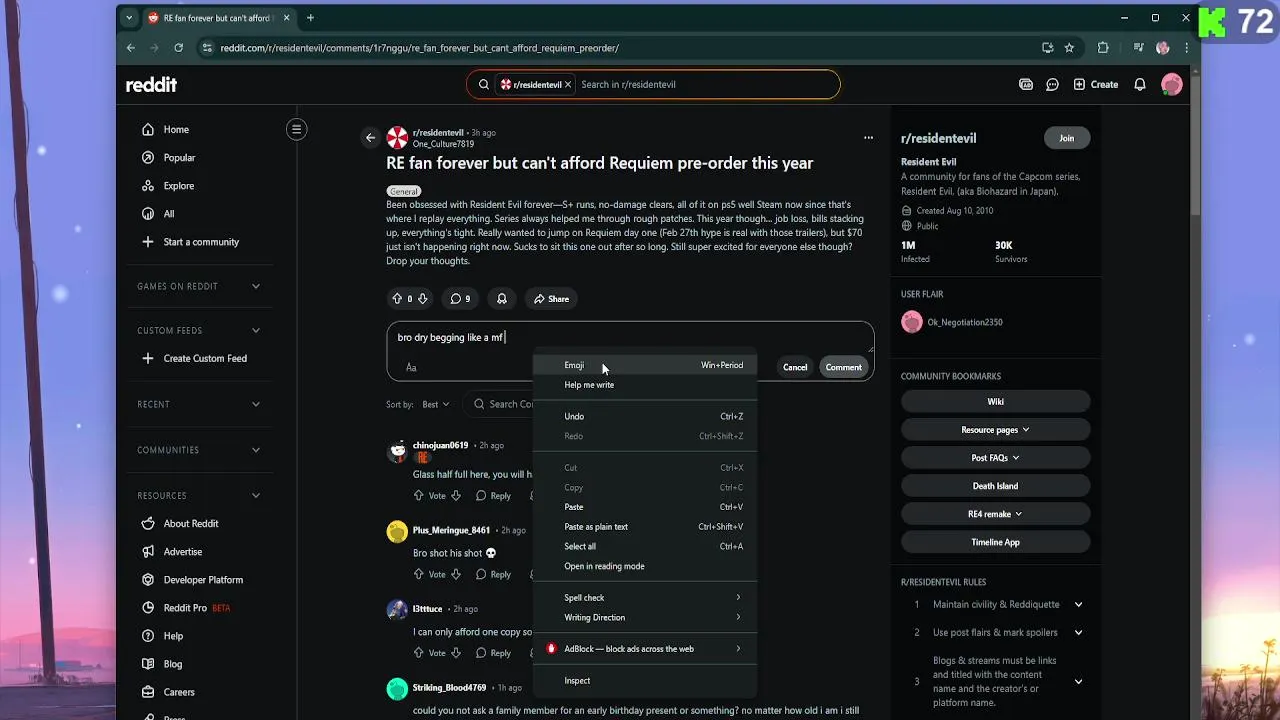The width and height of the screenshot is (1280, 720).
Task: Share the post
Action: click(551, 299)
